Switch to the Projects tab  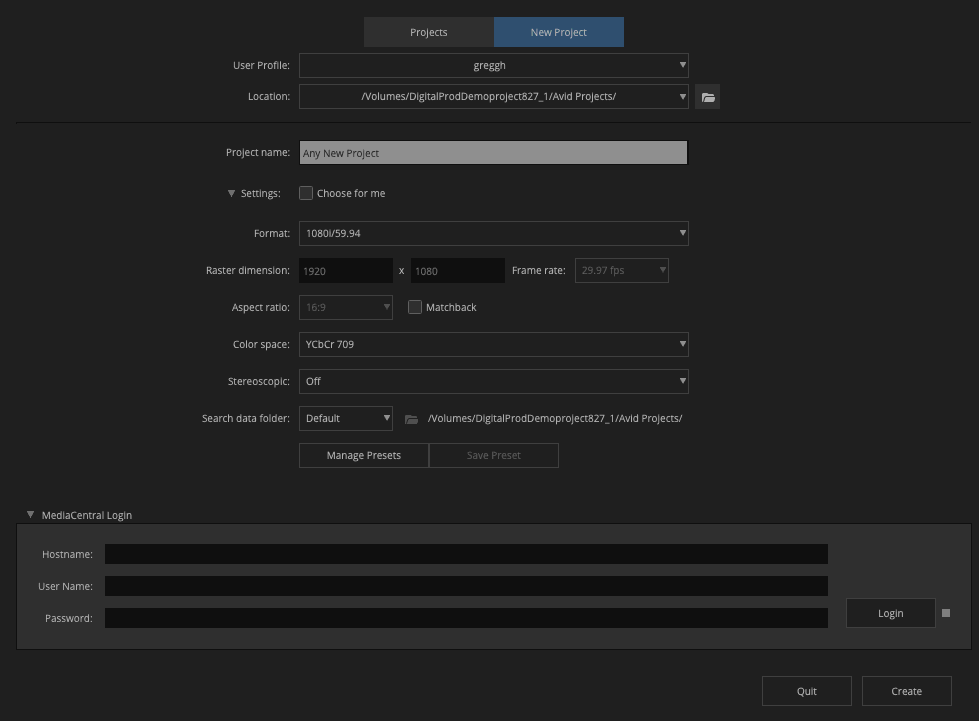428,32
